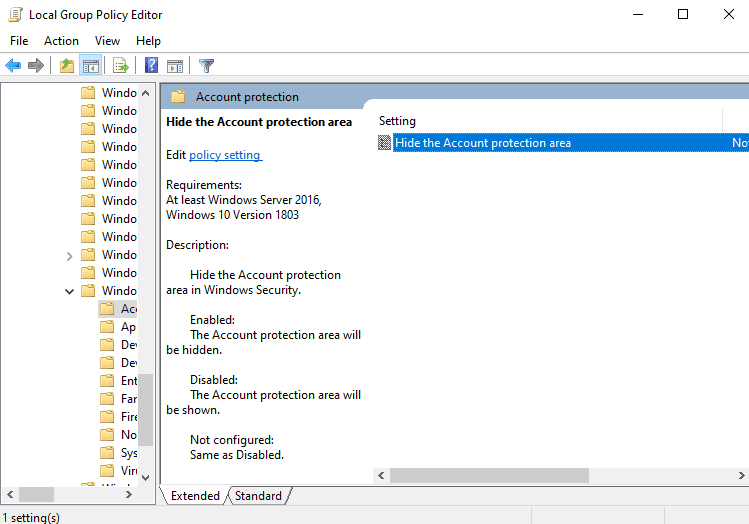Screen dimensions: 749x524
Task: Open the View menu
Action: tap(107, 41)
